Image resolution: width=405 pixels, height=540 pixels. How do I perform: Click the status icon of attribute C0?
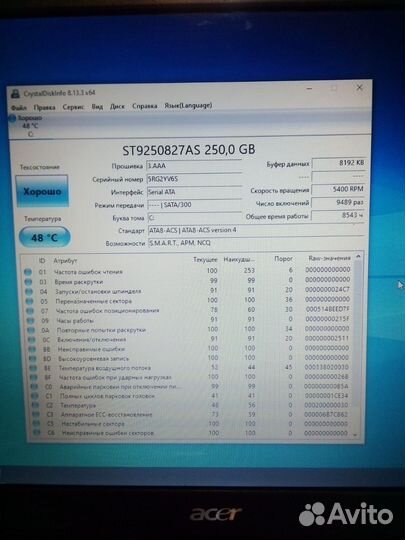pyautogui.click(x=34, y=387)
